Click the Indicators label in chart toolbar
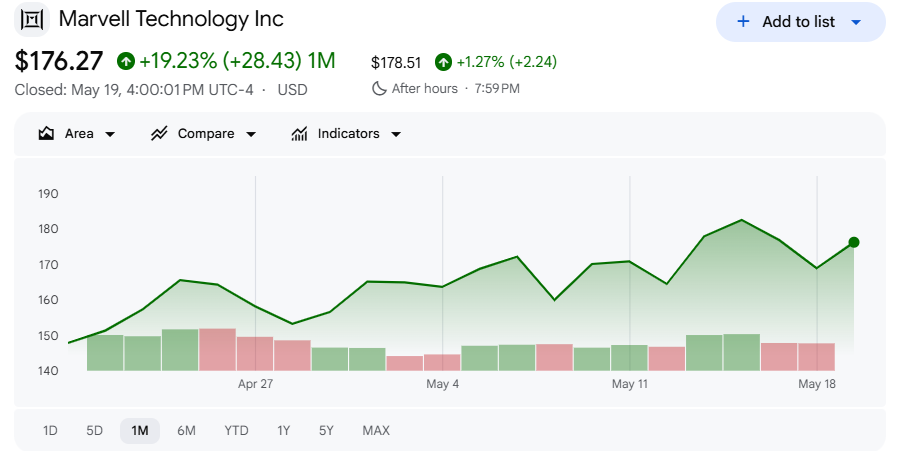Image resolution: width=898 pixels, height=451 pixels. 349,134
